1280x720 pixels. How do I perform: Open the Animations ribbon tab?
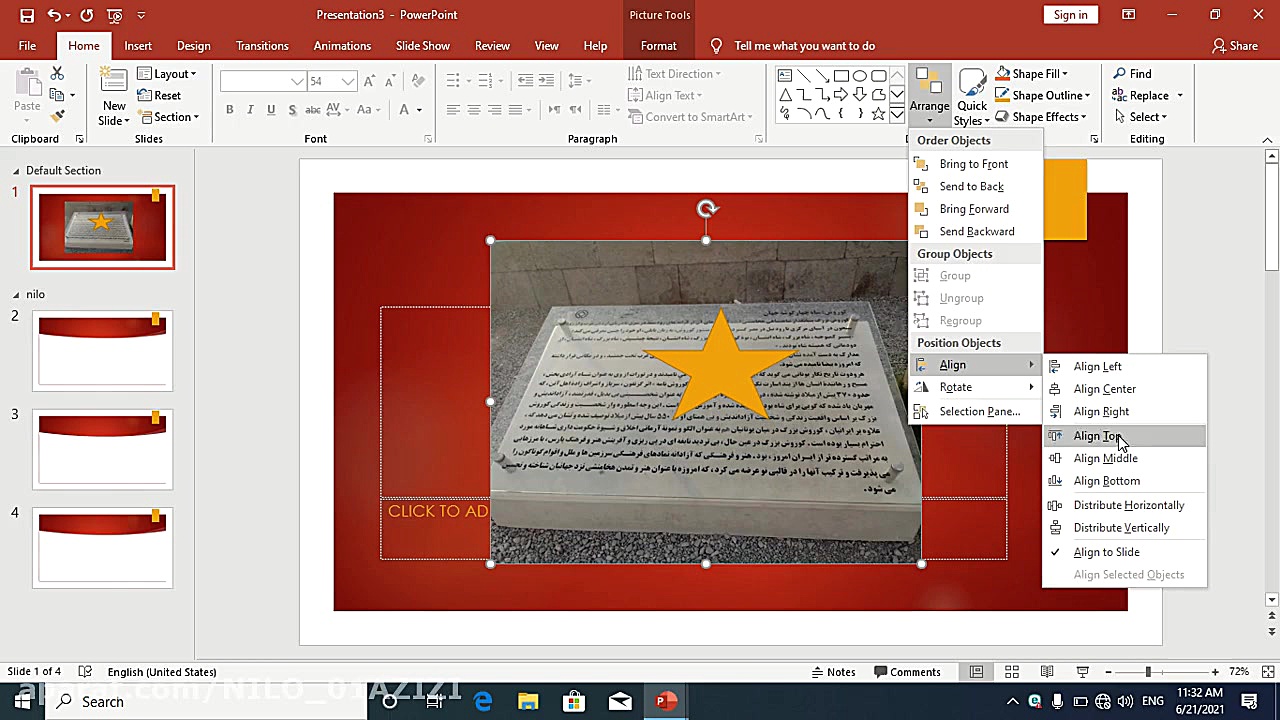342,46
